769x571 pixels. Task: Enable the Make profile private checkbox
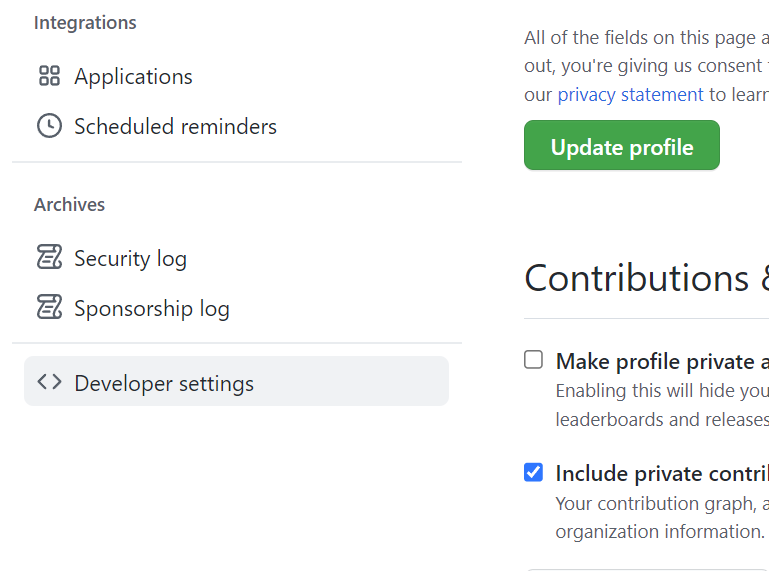point(534,360)
